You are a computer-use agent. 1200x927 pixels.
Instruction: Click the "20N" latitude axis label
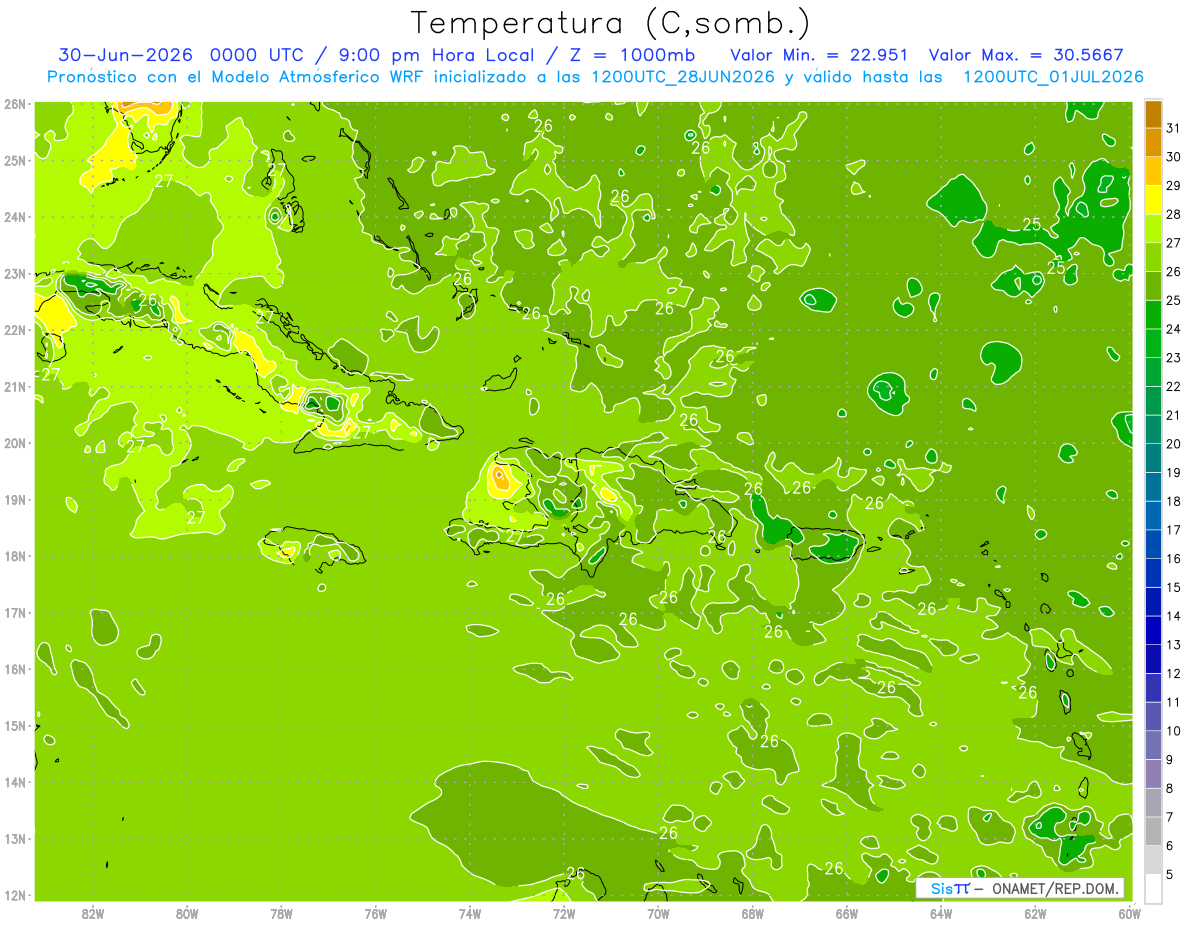pos(15,443)
